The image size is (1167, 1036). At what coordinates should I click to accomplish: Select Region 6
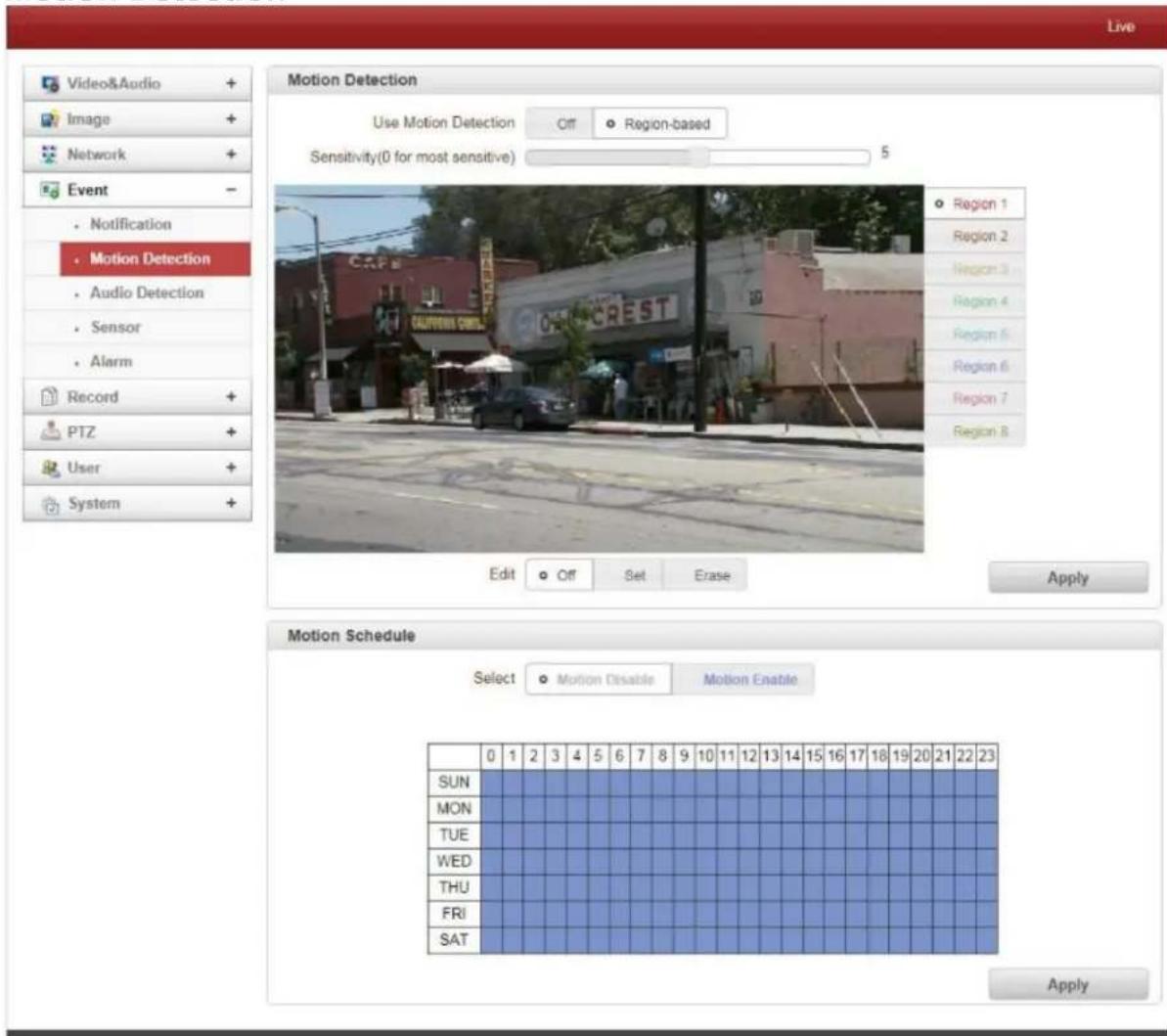click(x=974, y=366)
